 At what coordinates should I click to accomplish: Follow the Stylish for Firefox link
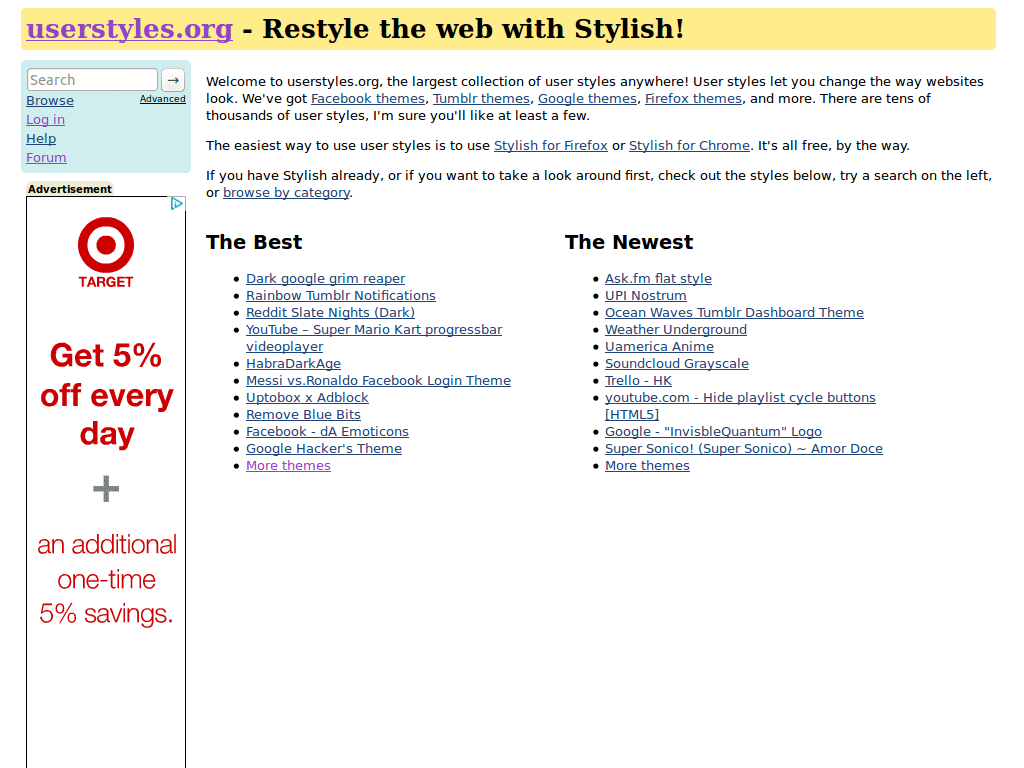(x=551, y=146)
